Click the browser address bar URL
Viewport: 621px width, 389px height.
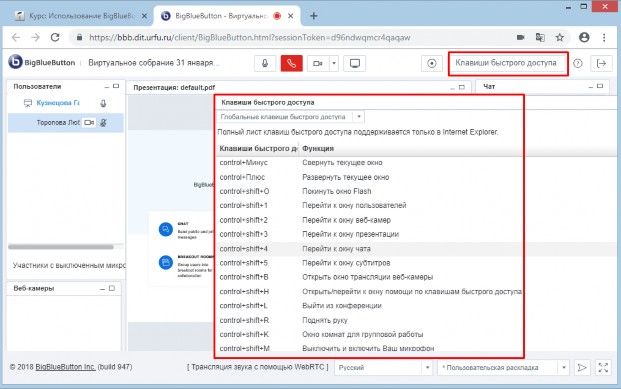[x=250, y=37]
